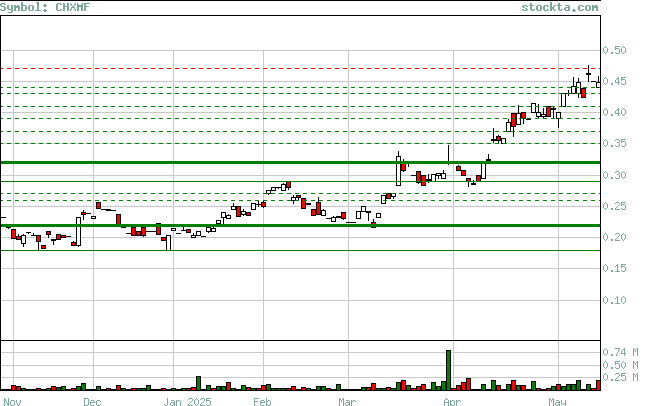Image resolution: width=655 pixels, height=406 pixels.
Task: Select the 0.30 price axis label
Action: pos(614,175)
